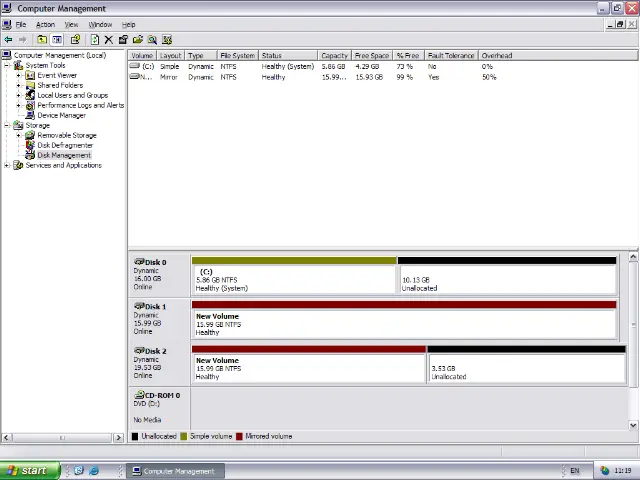Click the Services and Applications icon
640x480 pixels.
coord(18,165)
